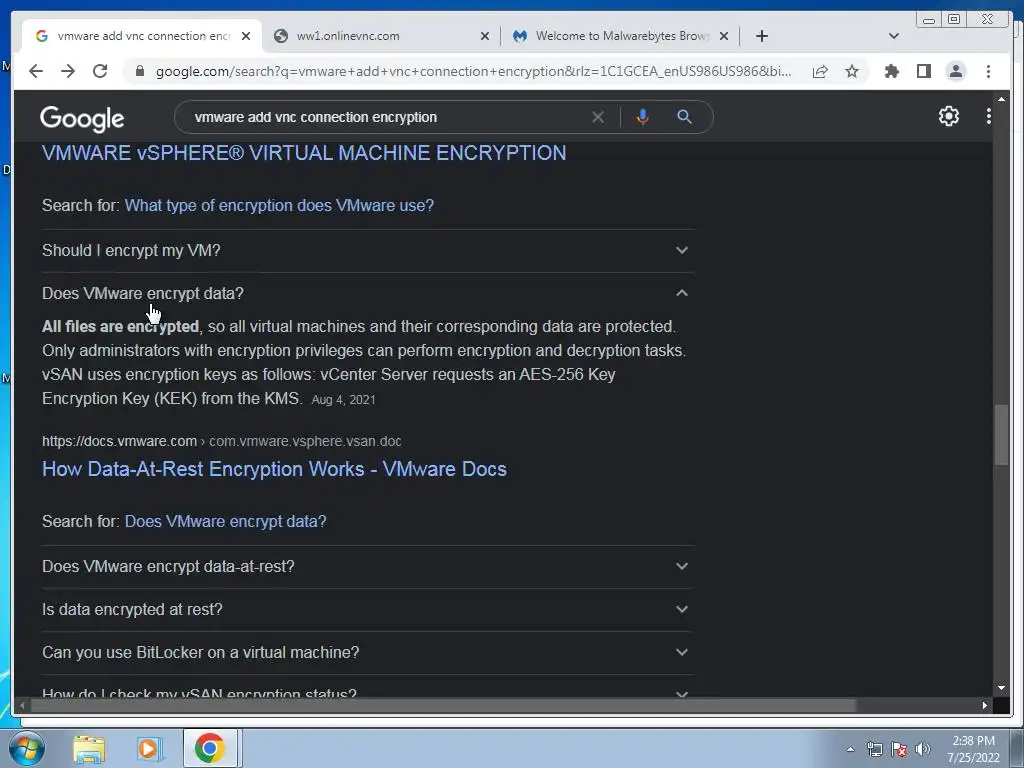Image resolution: width=1024 pixels, height=768 pixels.
Task: Click the vertical page scrollbar thumb
Action: click(1001, 436)
